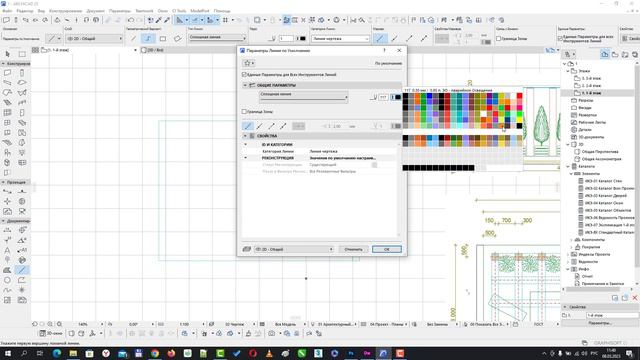Toggle uniform settings for all line tools checkbox
640x360 pixels.
(x=244, y=75)
